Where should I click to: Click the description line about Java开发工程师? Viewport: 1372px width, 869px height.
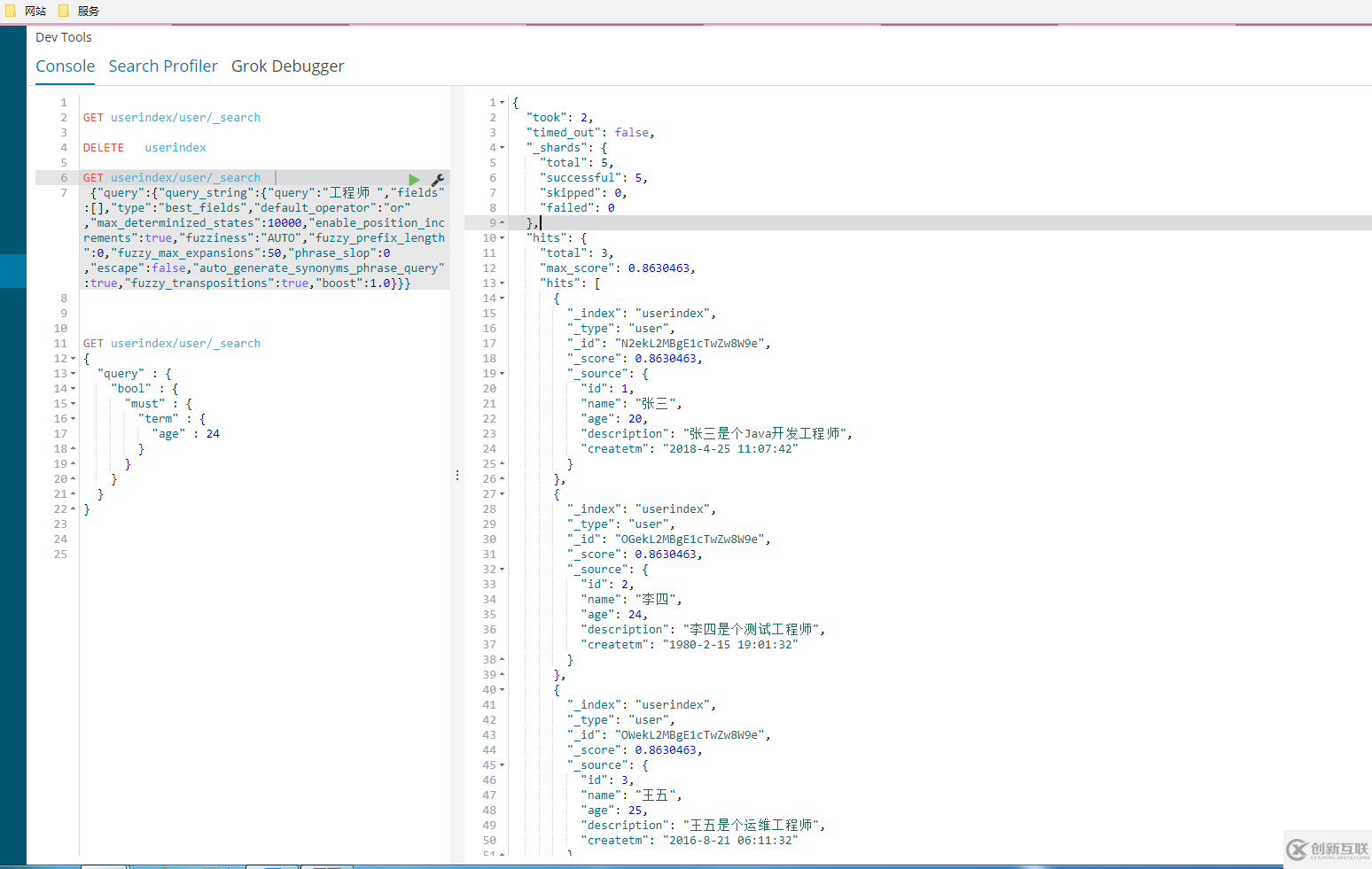[717, 434]
